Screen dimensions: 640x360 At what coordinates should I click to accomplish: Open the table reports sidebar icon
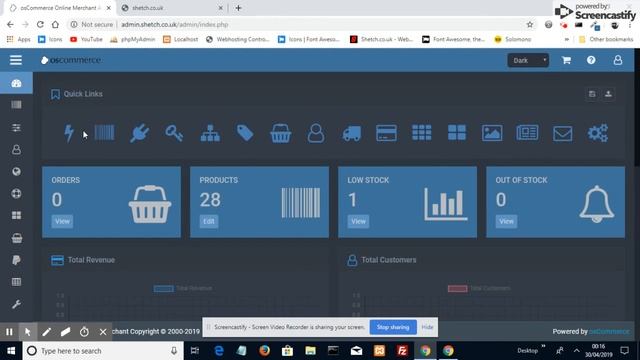pyautogui.click(x=16, y=282)
